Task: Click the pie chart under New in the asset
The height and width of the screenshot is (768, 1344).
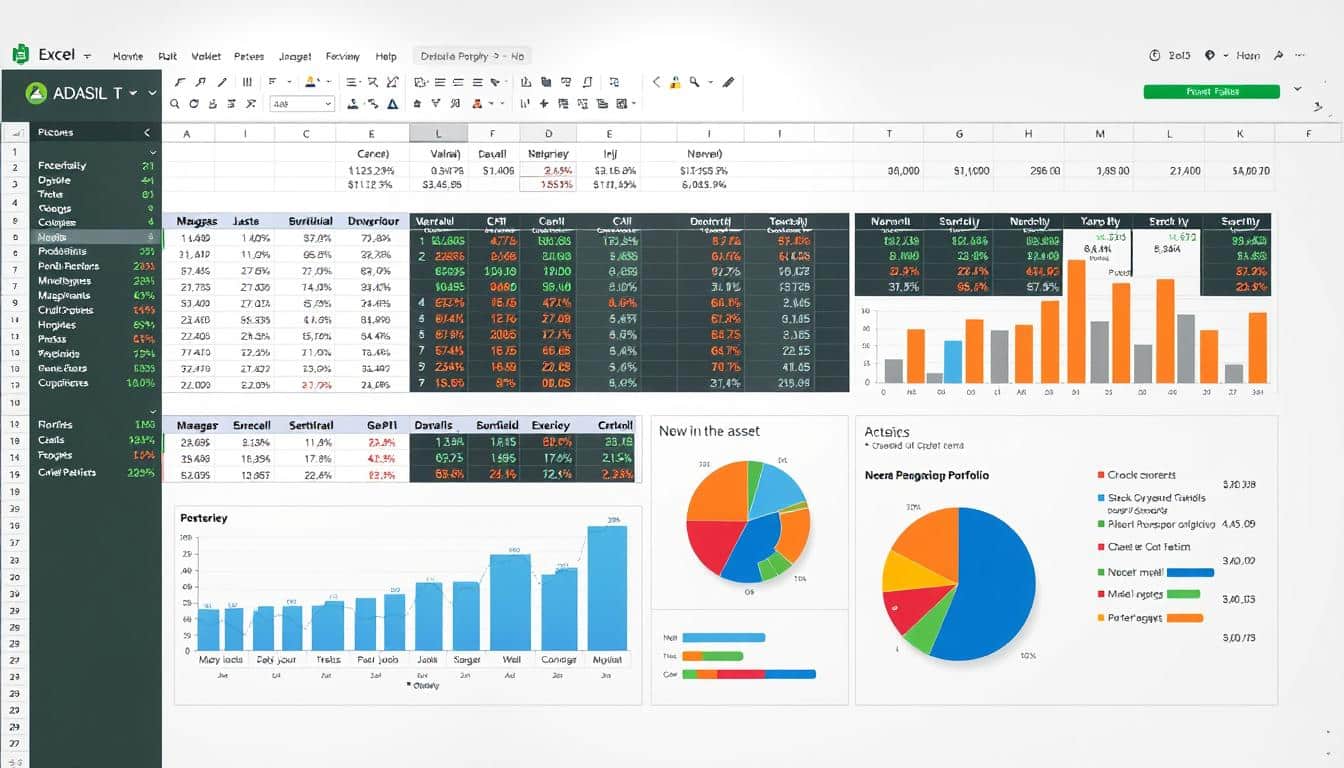Action: click(747, 521)
